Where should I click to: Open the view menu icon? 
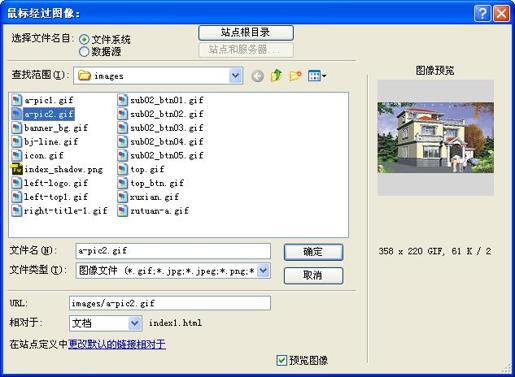tap(317, 76)
